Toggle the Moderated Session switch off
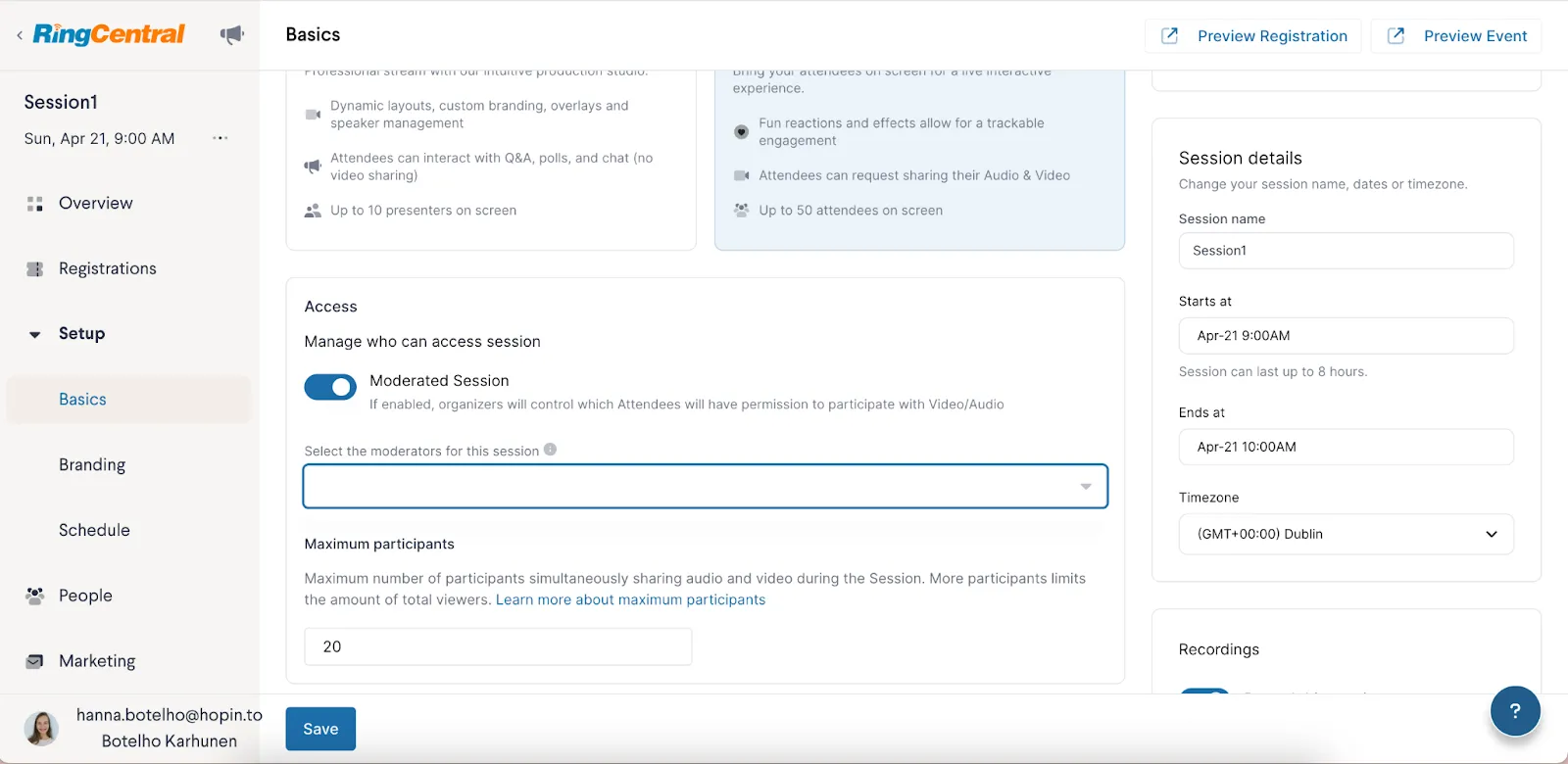 point(330,388)
